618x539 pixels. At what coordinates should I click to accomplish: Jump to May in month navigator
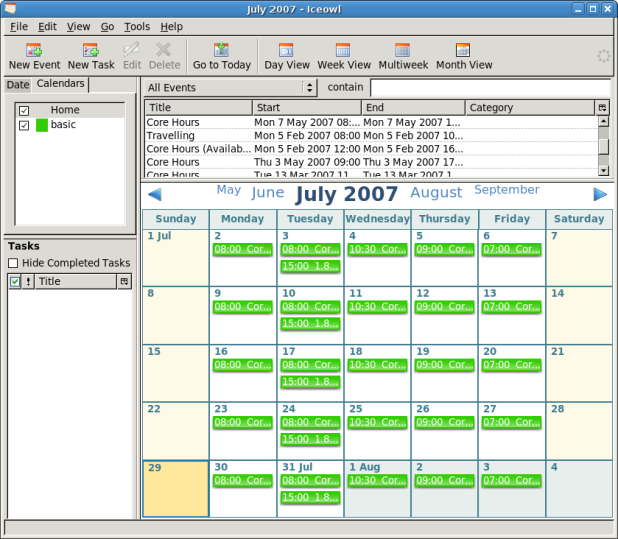[x=229, y=190]
